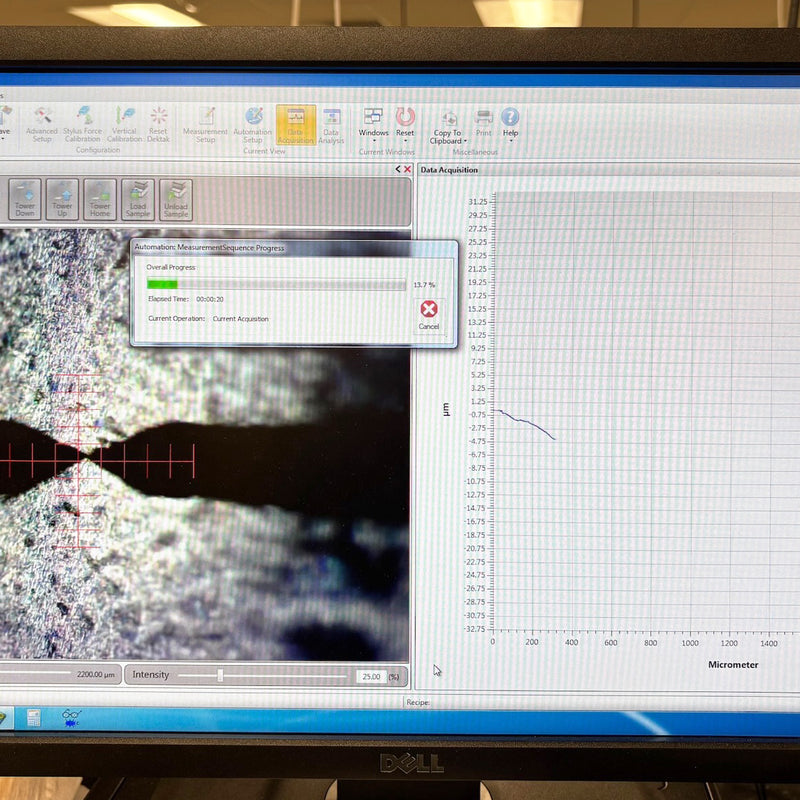Screen dimensions: 800x800
Task: Click the scan profile graph area
Action: click(x=646, y=411)
